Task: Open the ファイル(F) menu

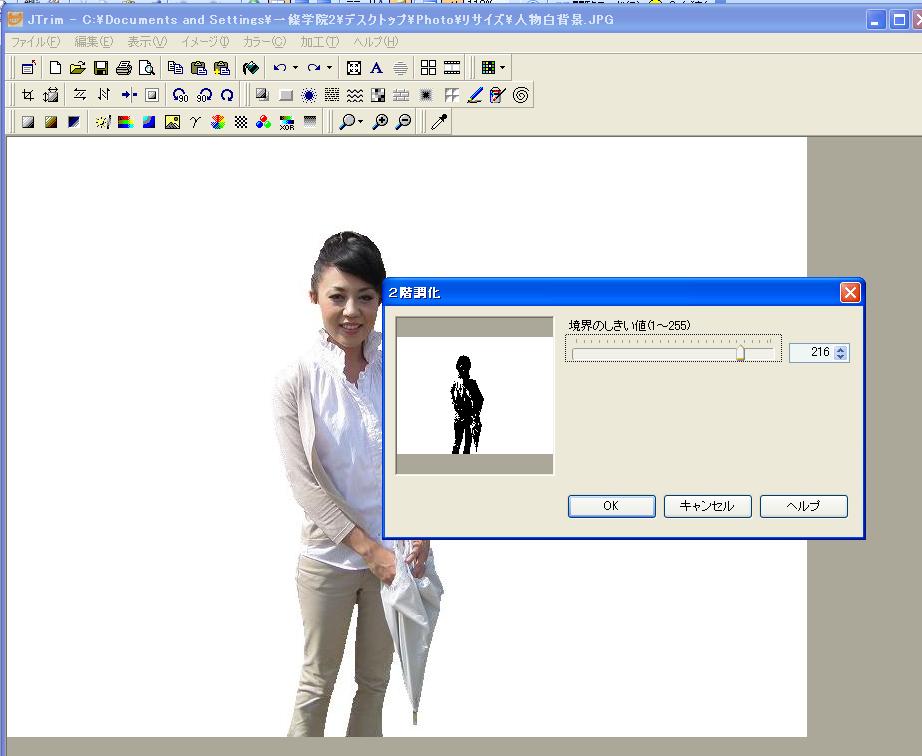Action: pos(35,42)
